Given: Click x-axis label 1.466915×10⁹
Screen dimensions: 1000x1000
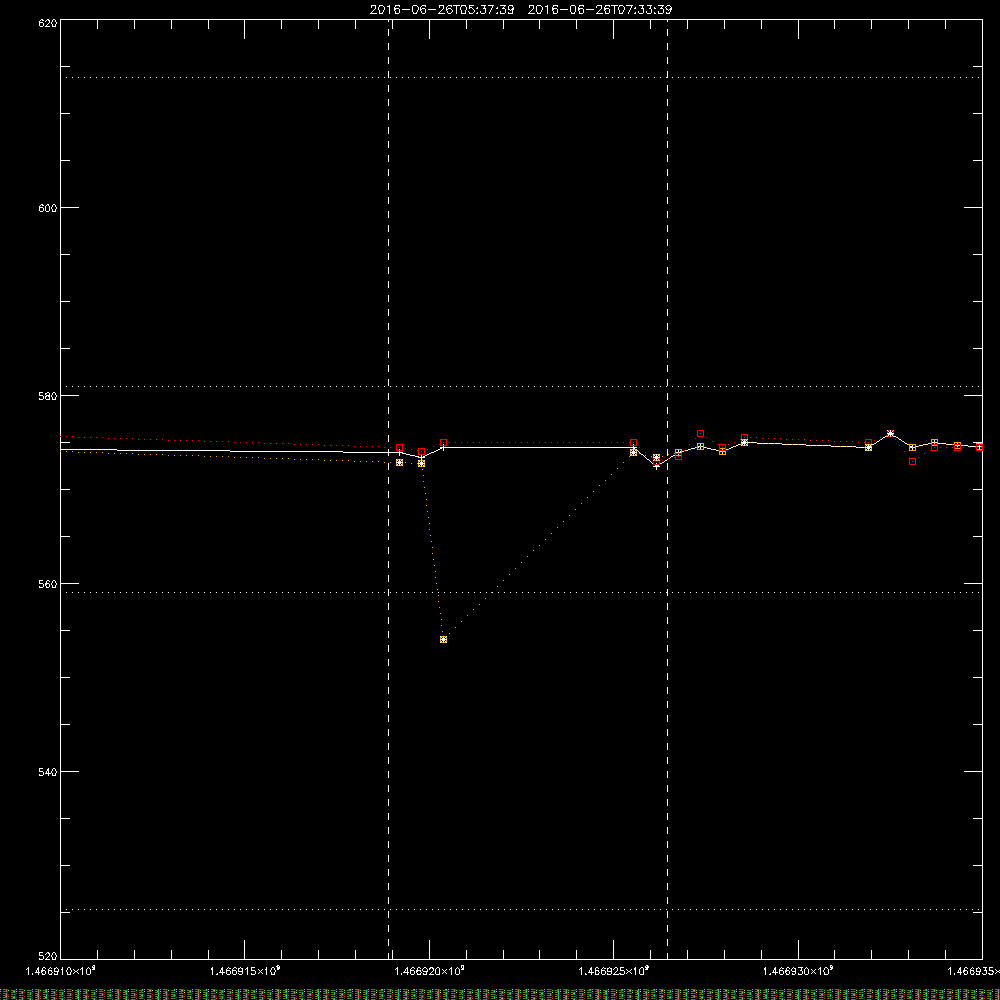Looking at the screenshot, I should click(x=245, y=971).
